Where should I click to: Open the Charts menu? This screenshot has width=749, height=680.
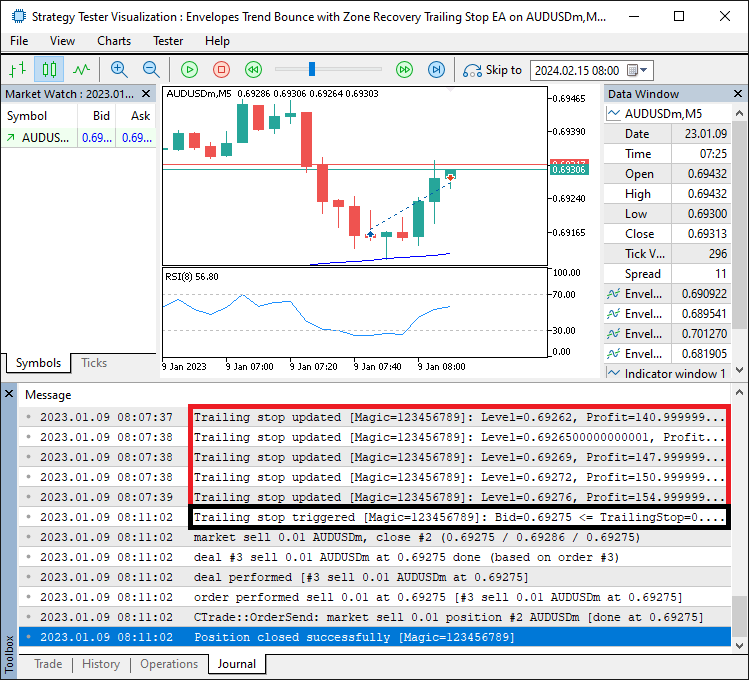pyautogui.click(x=114, y=41)
